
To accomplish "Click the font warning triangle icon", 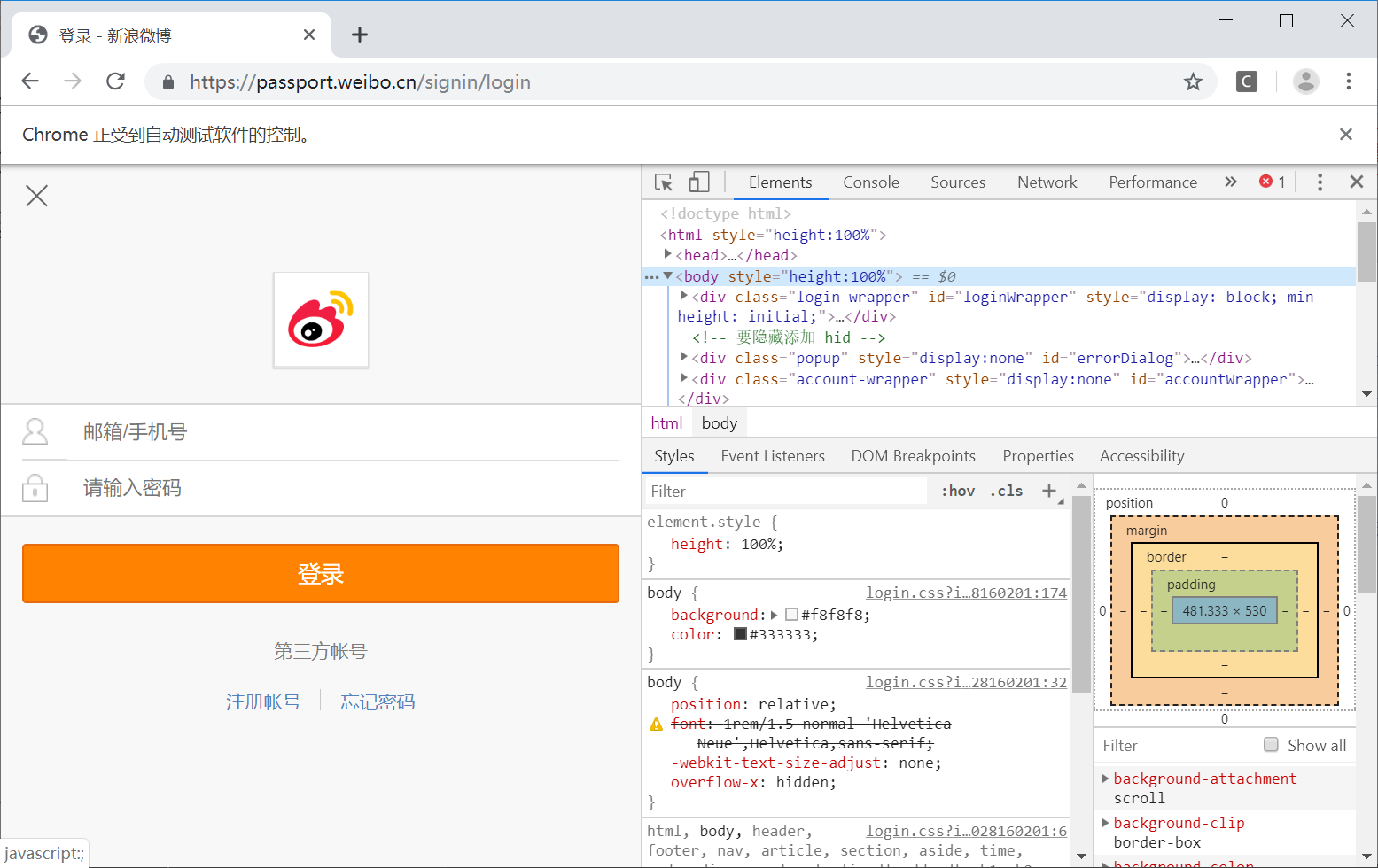I will coord(656,725).
